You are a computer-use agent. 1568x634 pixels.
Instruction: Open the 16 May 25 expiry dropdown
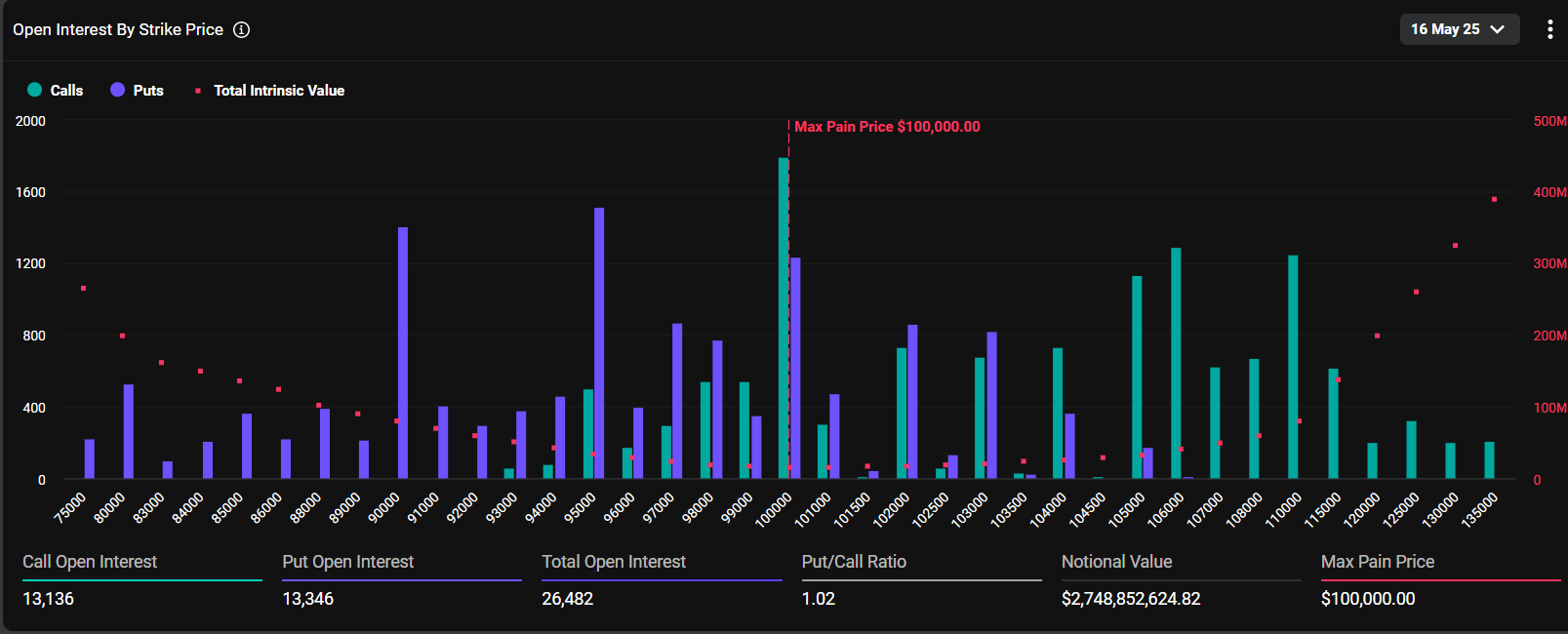coord(1459,29)
